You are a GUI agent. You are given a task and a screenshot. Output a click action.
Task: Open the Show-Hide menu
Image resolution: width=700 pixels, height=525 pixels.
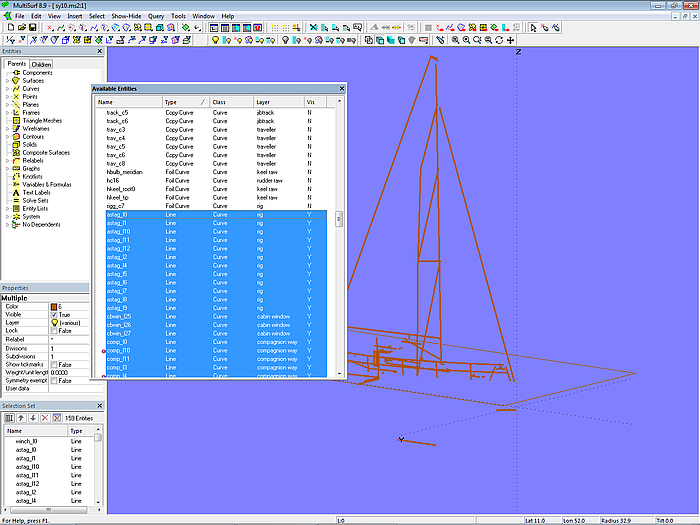pos(126,17)
